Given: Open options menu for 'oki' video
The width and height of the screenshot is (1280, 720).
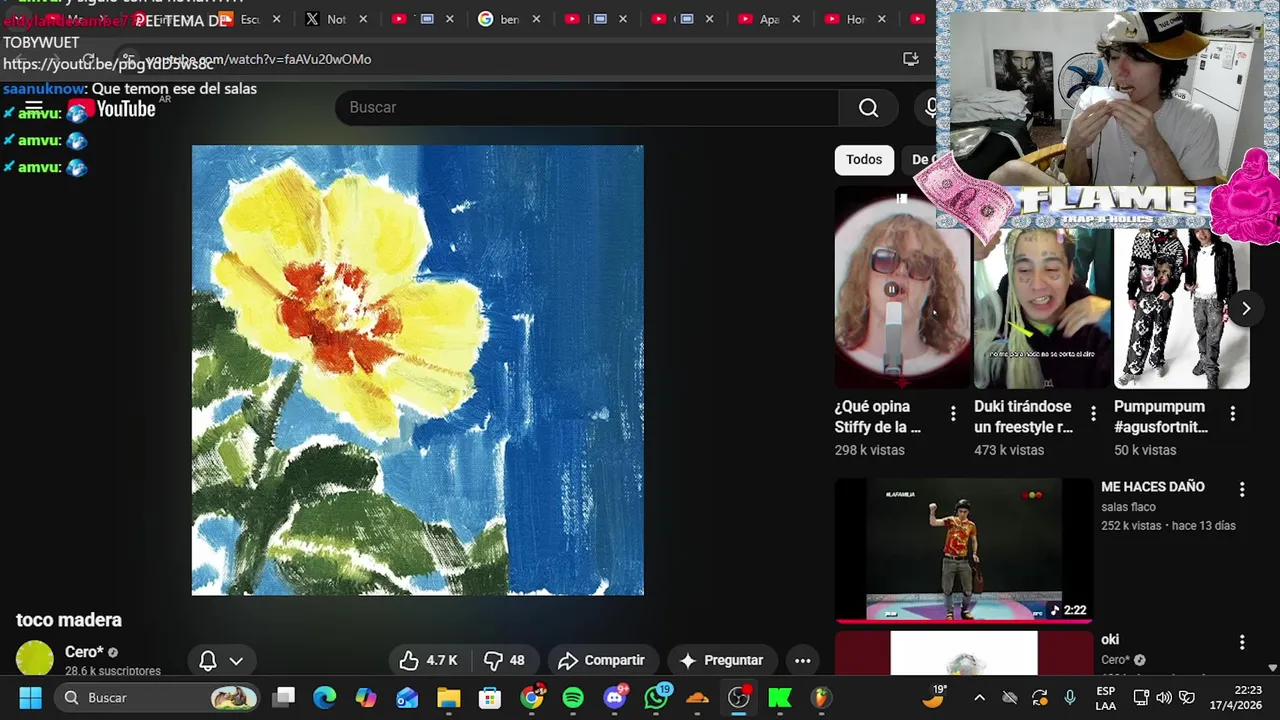Looking at the screenshot, I should click(x=1242, y=642).
